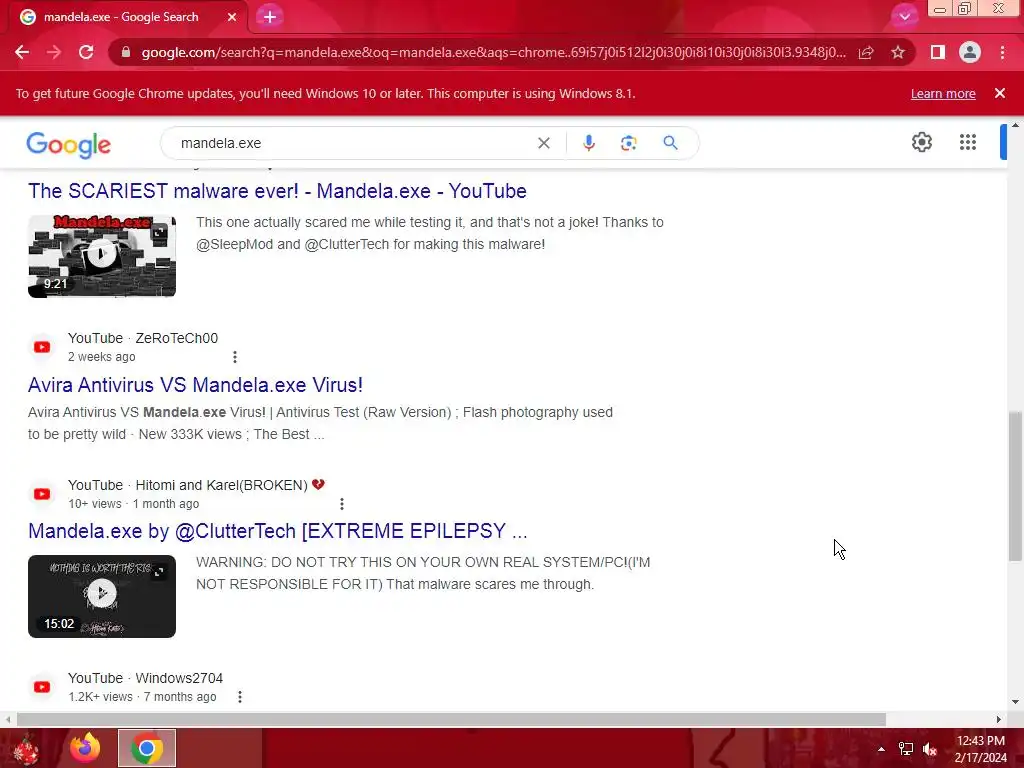Screen dimensions: 1024x768
Task: Play the 9:21 Mandela.exe video thumbnail
Action: pyautogui.click(x=102, y=256)
